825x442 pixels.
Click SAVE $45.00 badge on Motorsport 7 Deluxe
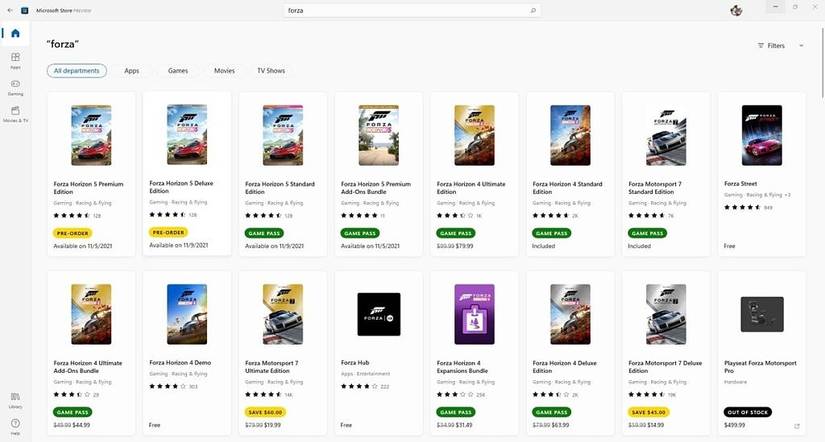click(x=648, y=412)
